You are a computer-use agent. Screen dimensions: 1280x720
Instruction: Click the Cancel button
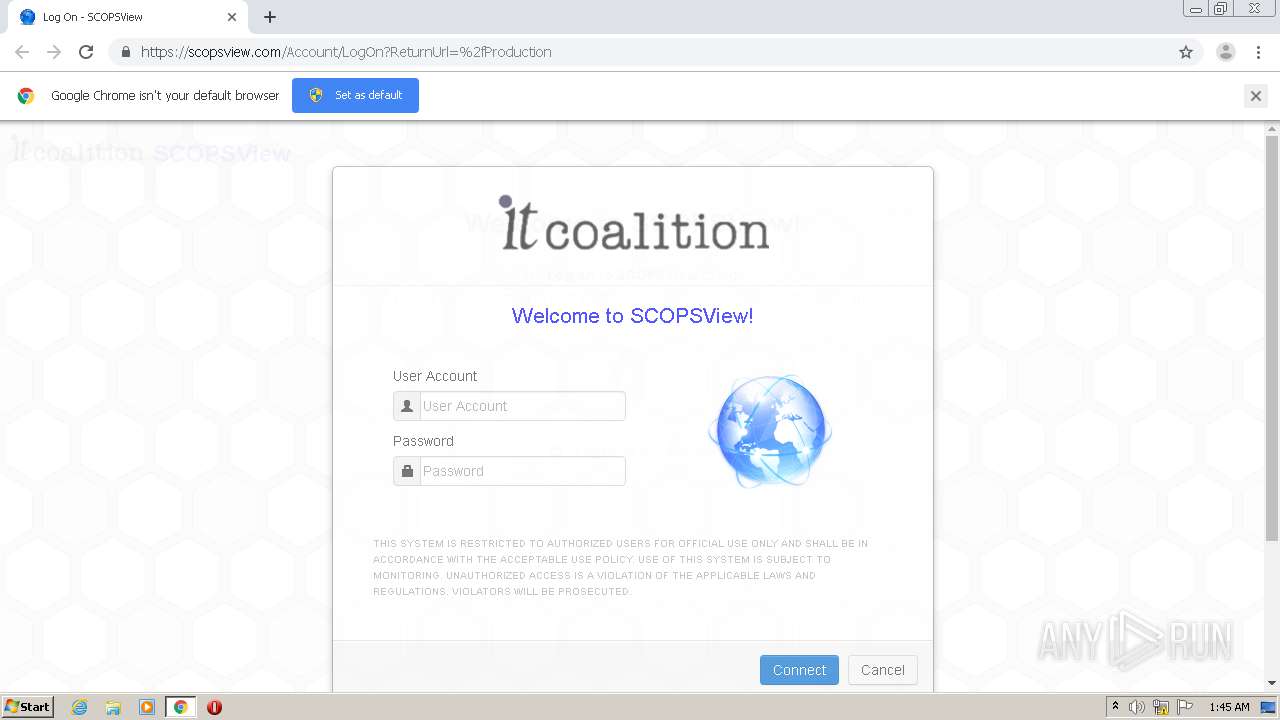click(x=882, y=670)
